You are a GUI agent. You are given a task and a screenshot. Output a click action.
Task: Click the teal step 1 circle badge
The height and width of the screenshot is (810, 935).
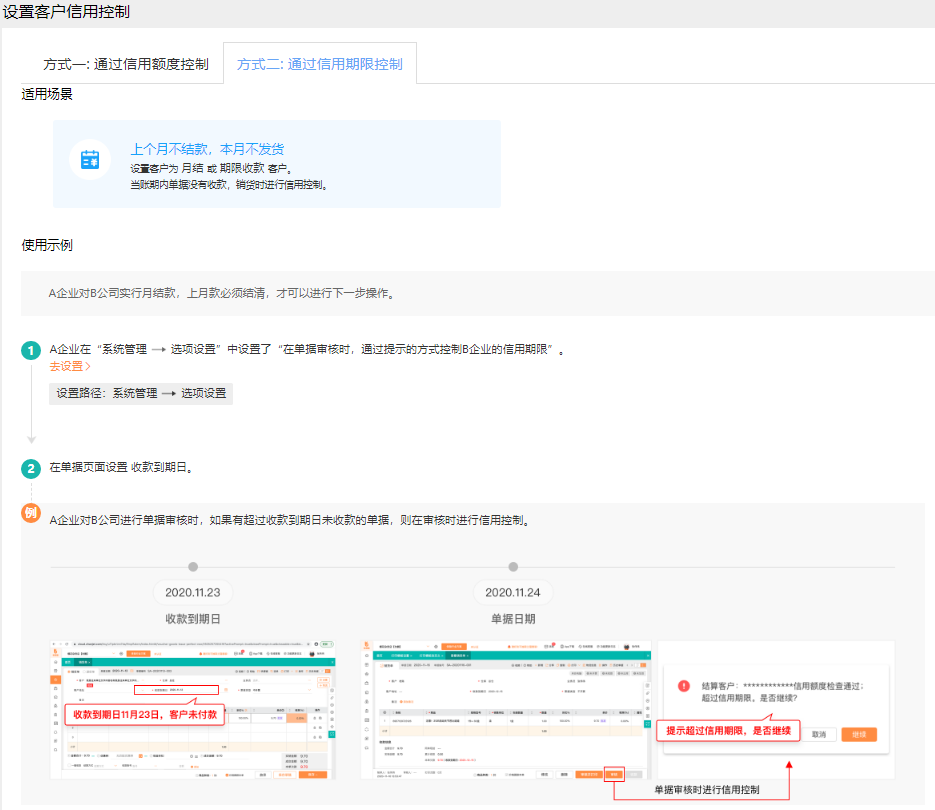pyautogui.click(x=32, y=351)
